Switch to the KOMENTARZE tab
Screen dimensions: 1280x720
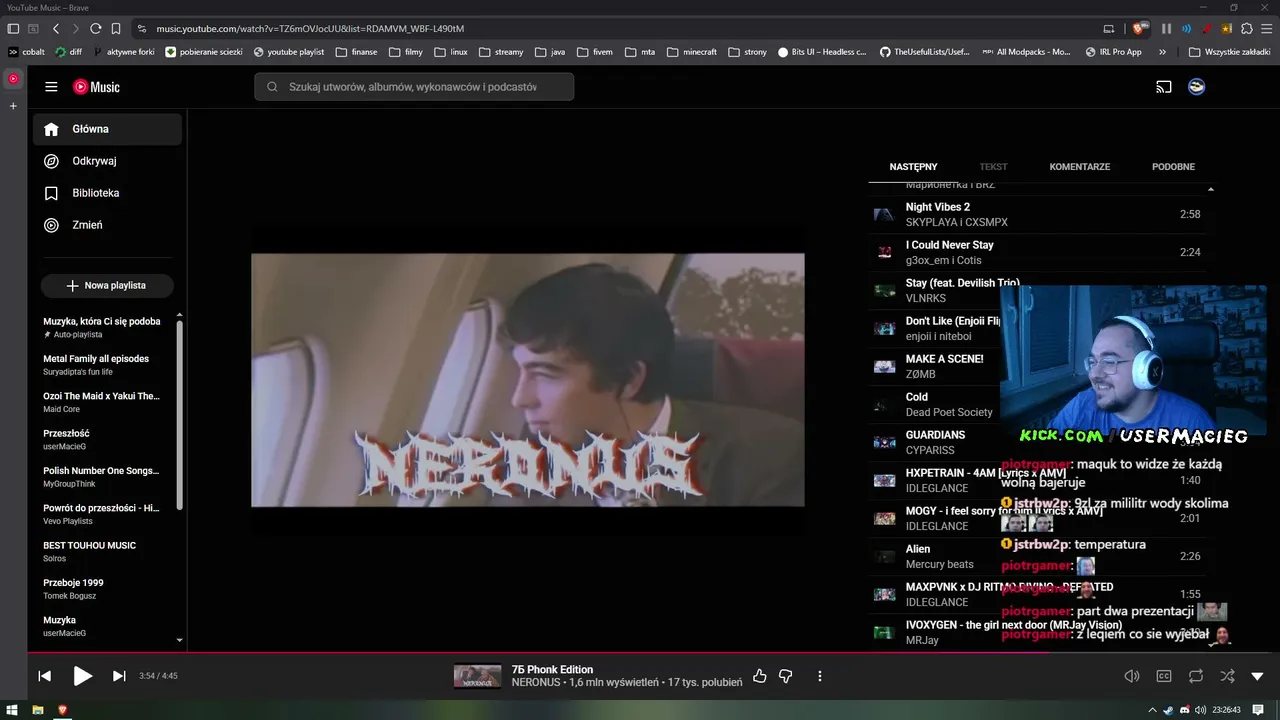pyautogui.click(x=1079, y=167)
